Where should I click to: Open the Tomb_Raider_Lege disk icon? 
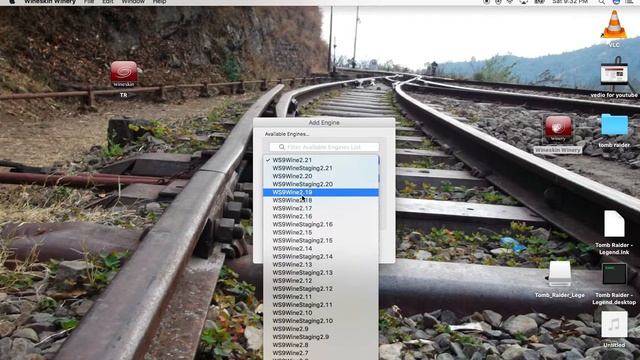560,274
